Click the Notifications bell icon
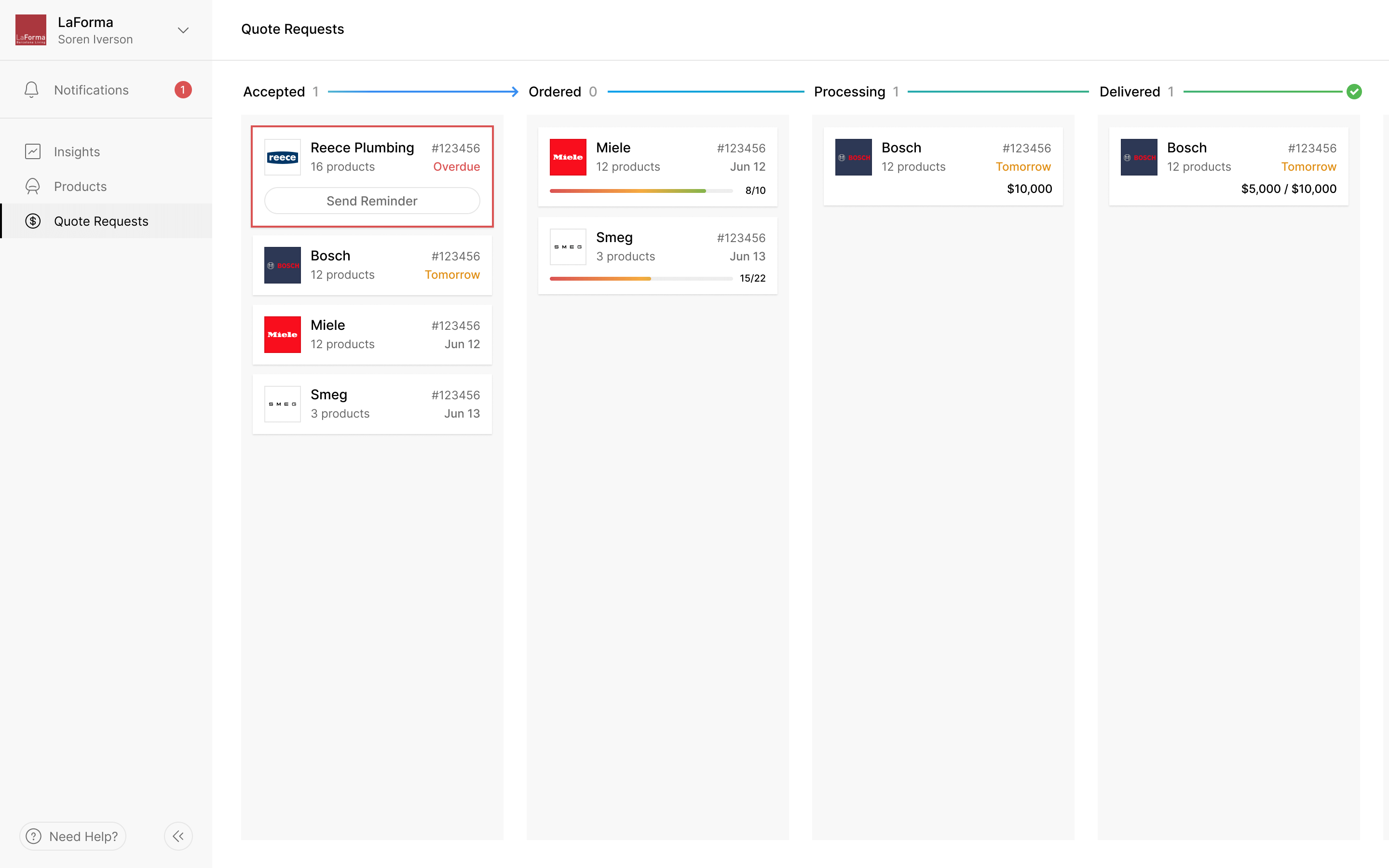Viewport: 1389px width, 868px height. coord(31,90)
